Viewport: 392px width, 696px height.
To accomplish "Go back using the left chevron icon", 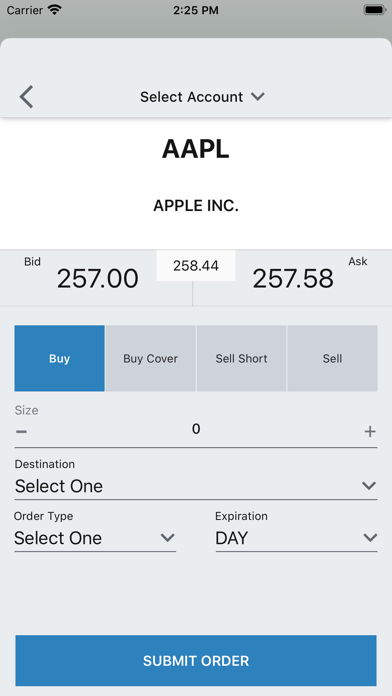I will pos(26,97).
